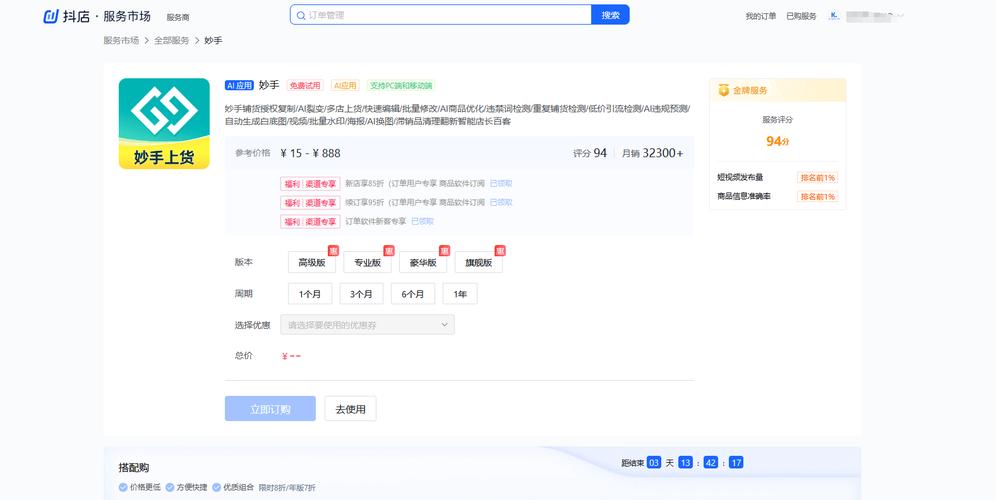Open 已购服务 in the header

[x=801, y=16]
